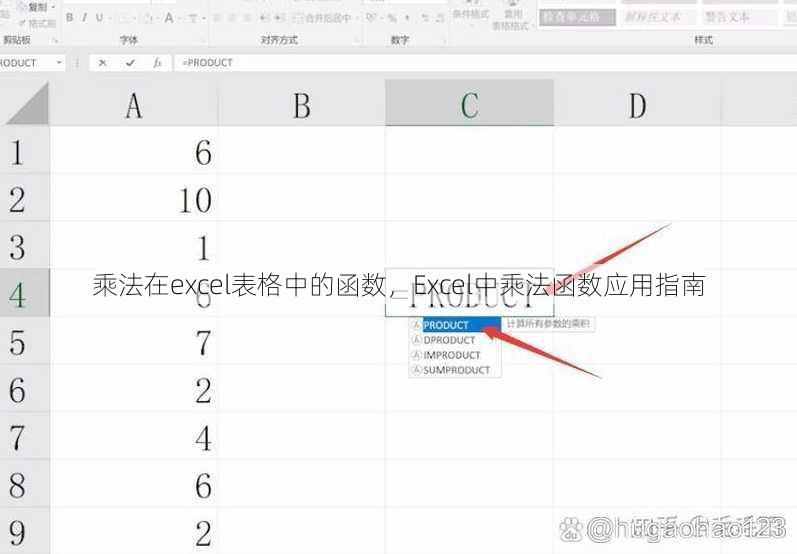797x554 pixels.
Task: Click cell A5 containing 7
Action: coord(134,341)
